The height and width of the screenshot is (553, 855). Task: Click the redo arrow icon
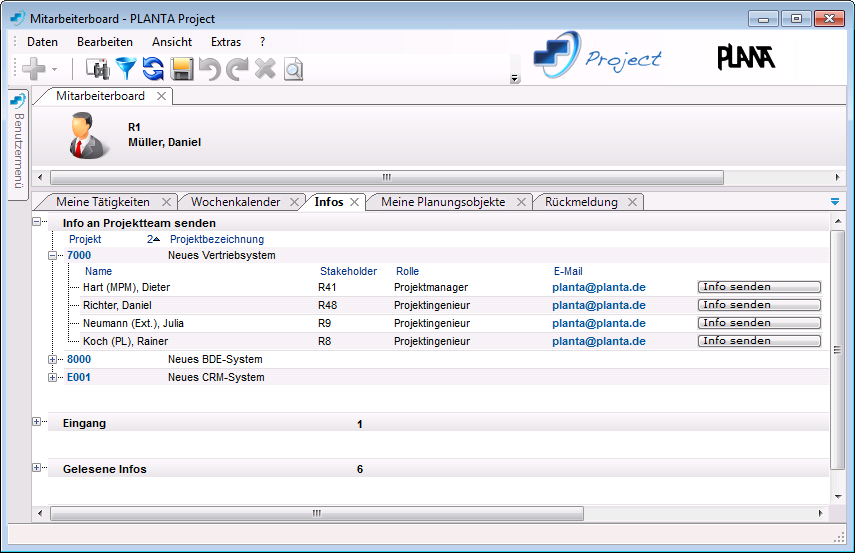point(237,68)
